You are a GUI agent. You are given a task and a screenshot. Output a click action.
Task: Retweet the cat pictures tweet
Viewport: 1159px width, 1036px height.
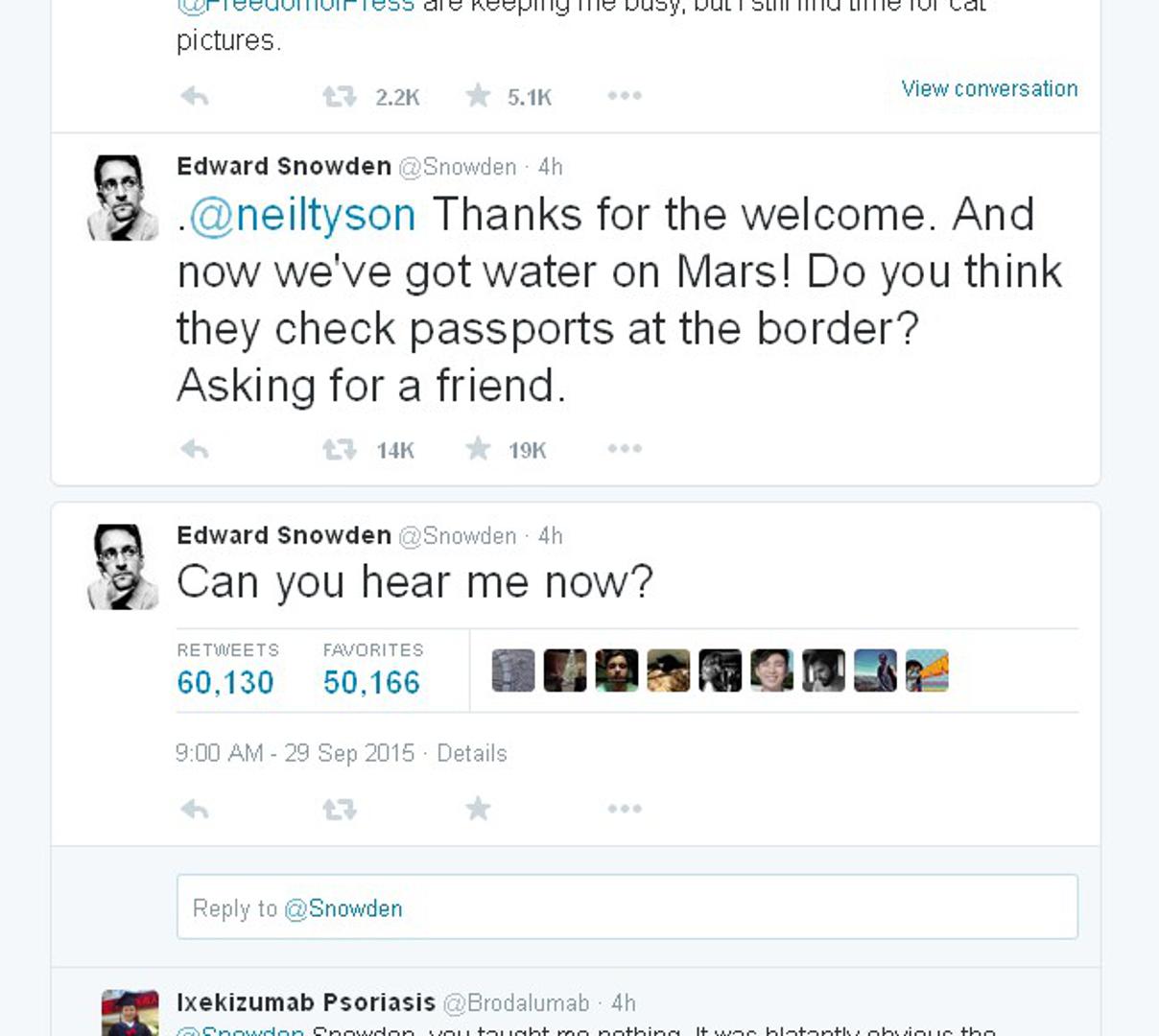coord(339,96)
